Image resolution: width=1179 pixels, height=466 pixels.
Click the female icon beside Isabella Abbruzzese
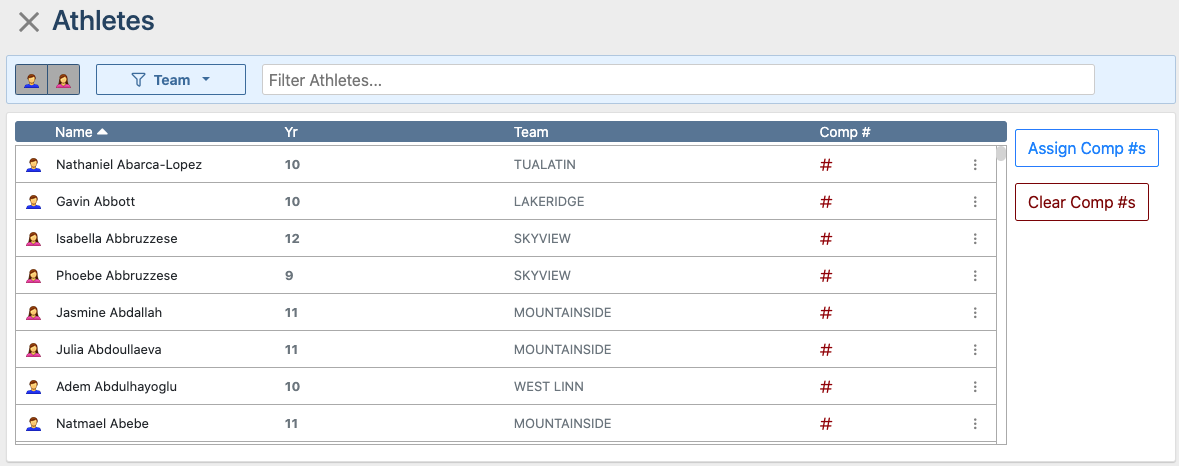[33, 239]
